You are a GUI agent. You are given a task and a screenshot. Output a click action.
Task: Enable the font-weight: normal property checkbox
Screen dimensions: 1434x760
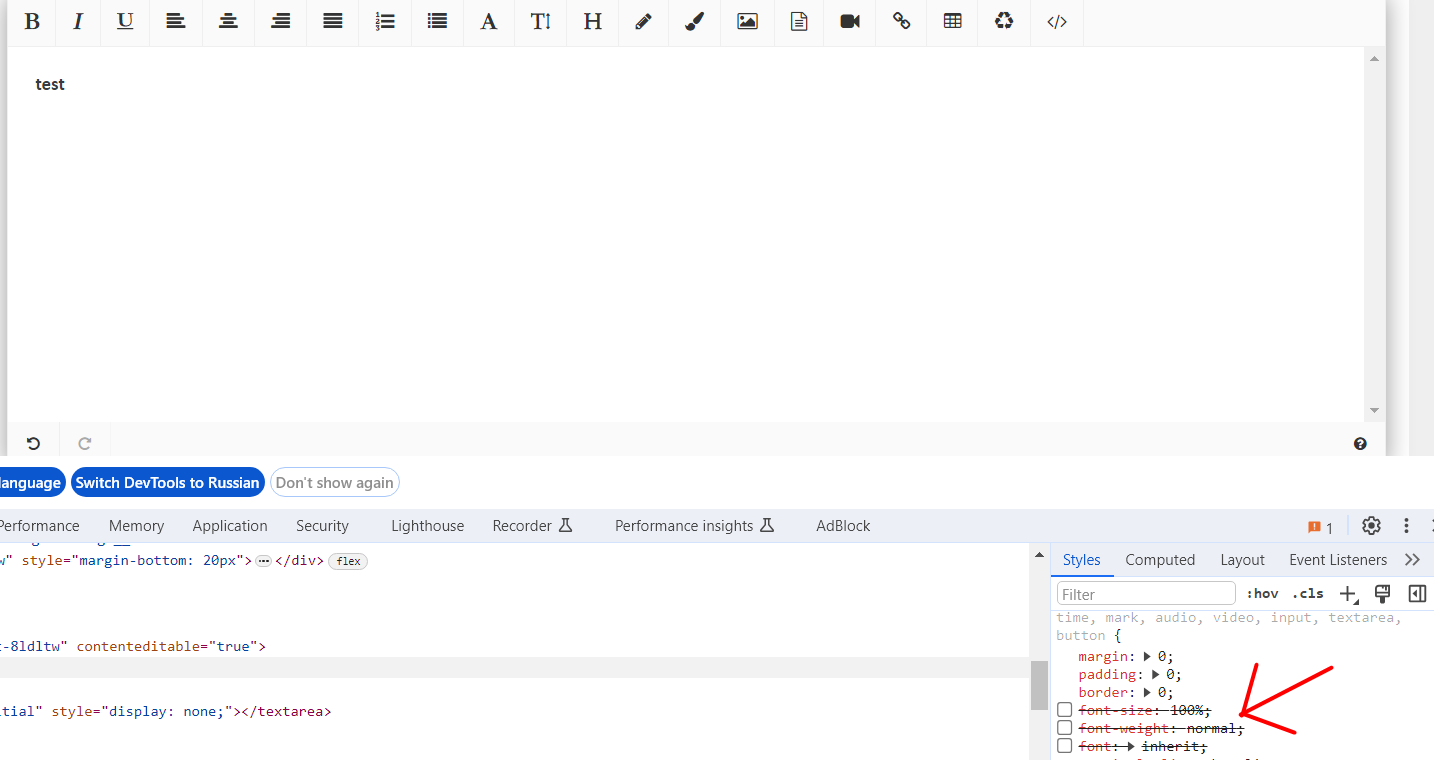click(1065, 728)
